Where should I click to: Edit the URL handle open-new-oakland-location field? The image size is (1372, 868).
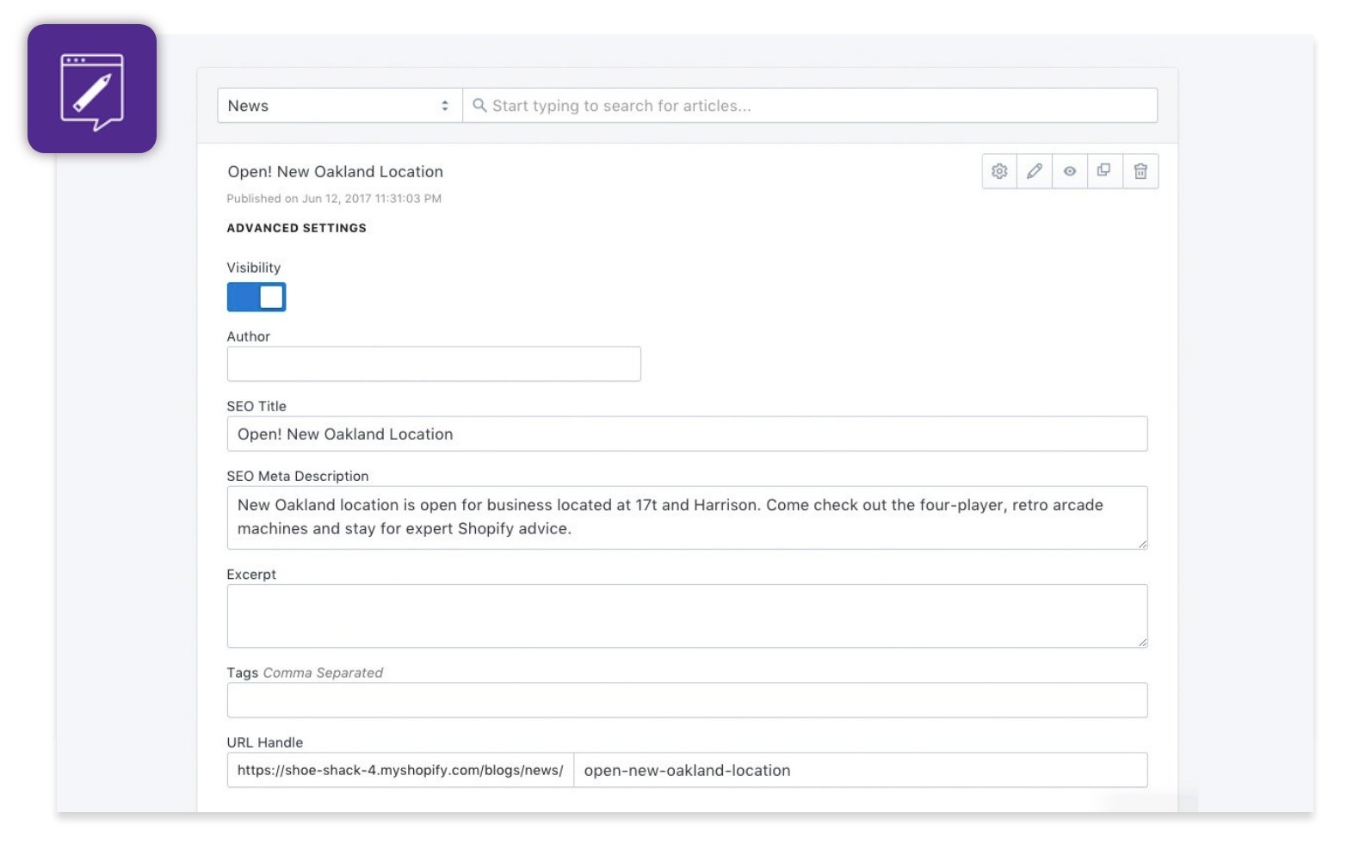tap(861, 770)
